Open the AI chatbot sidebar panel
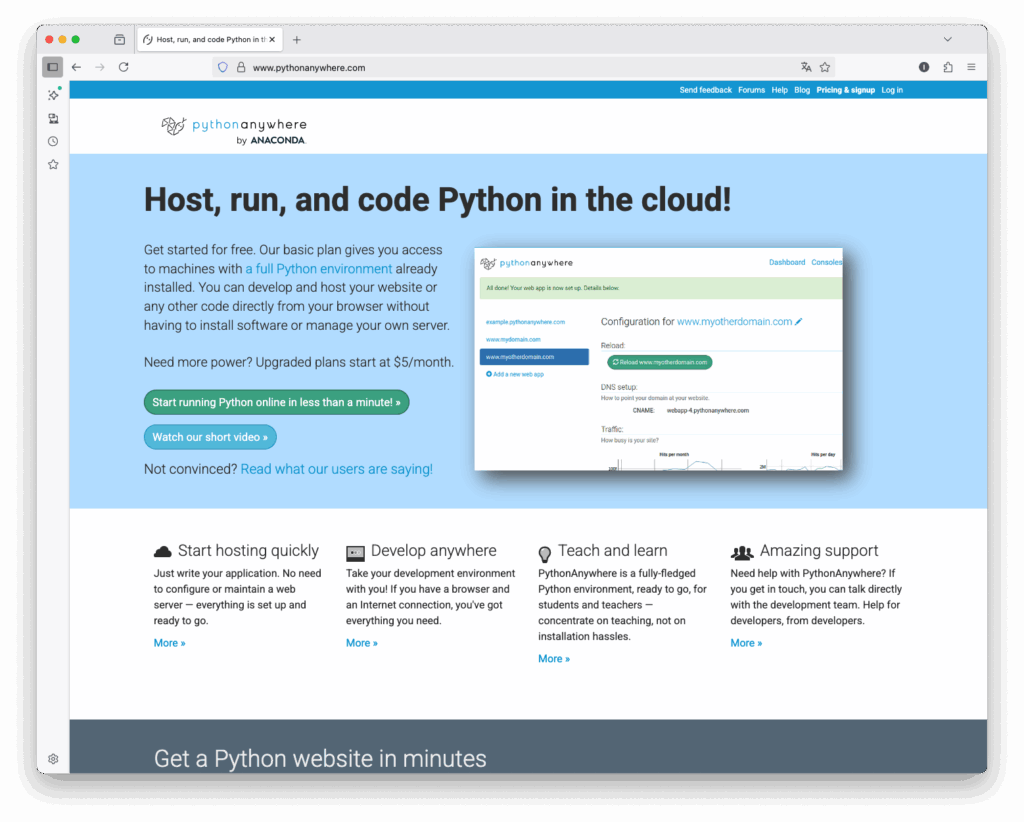Screen dimensions: 1024x822 coord(53,95)
